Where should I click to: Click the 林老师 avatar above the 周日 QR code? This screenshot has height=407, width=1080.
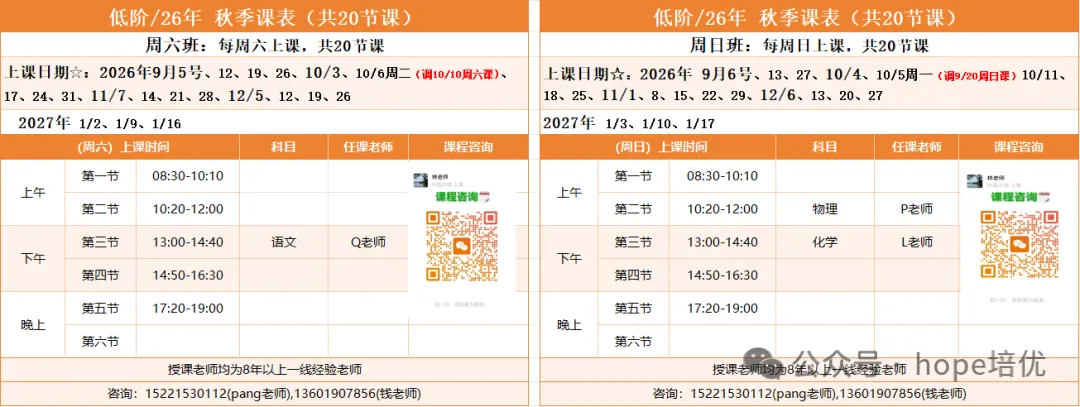tap(974, 182)
